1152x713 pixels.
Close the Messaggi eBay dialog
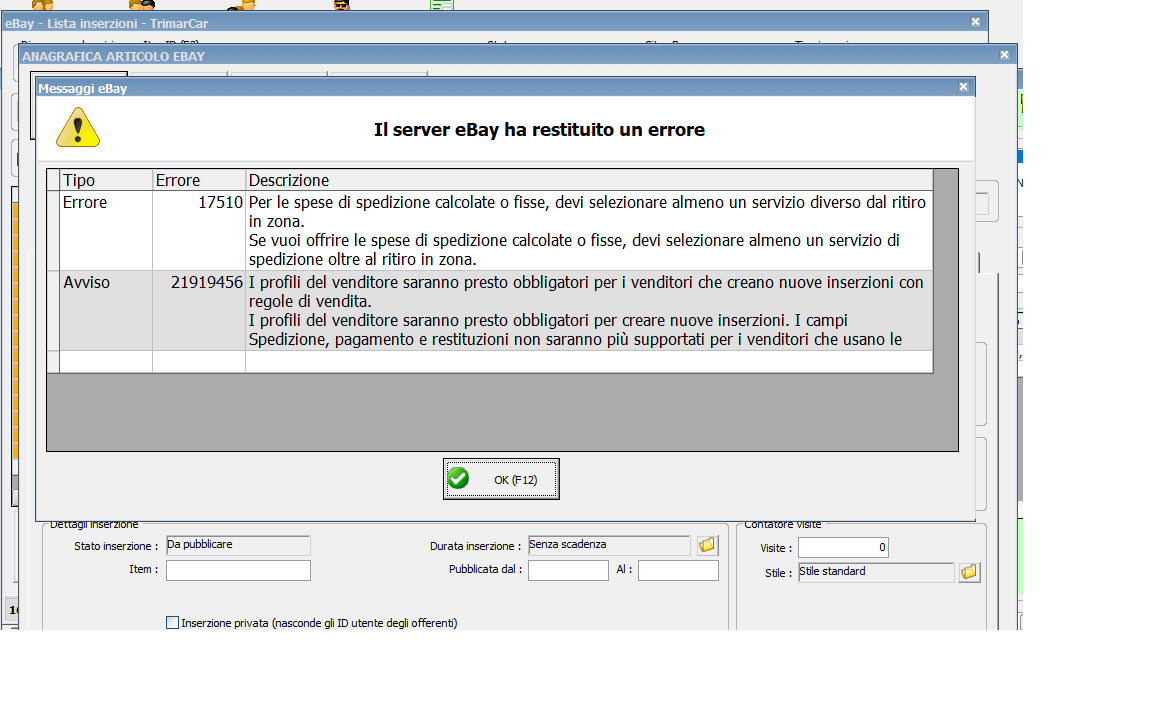pos(963,87)
